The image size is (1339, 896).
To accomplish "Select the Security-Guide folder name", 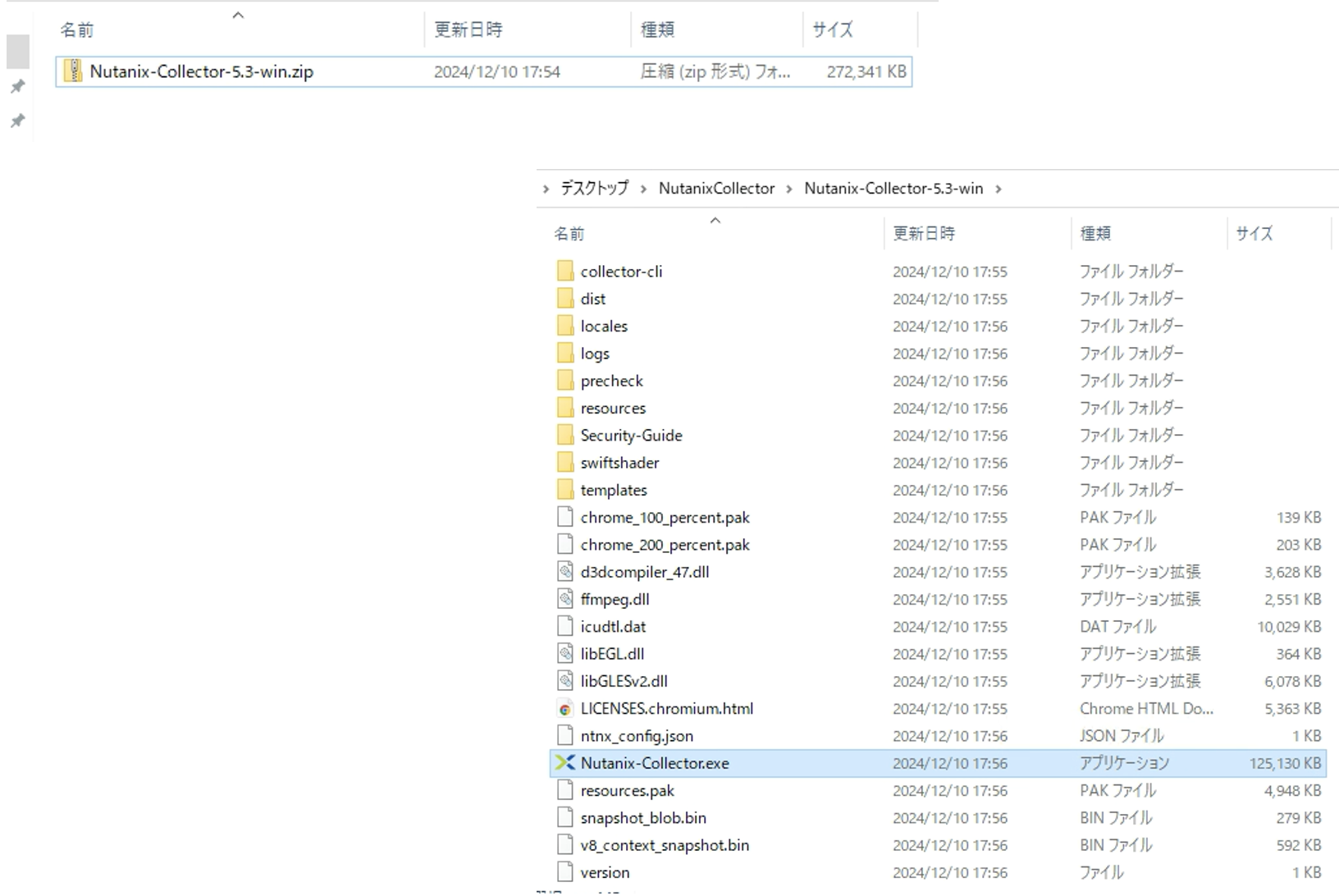I will (632, 435).
